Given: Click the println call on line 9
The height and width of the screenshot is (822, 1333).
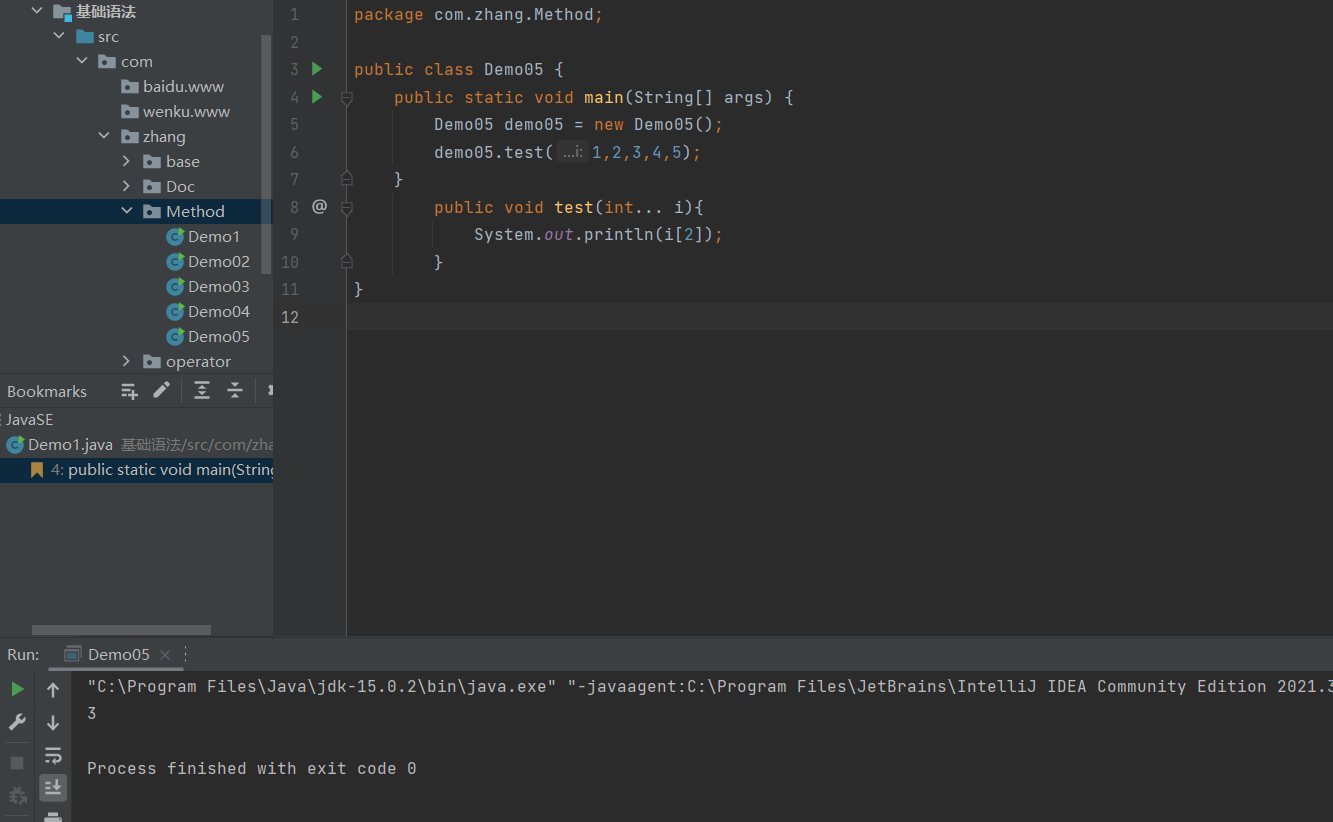Looking at the screenshot, I should pos(619,235).
